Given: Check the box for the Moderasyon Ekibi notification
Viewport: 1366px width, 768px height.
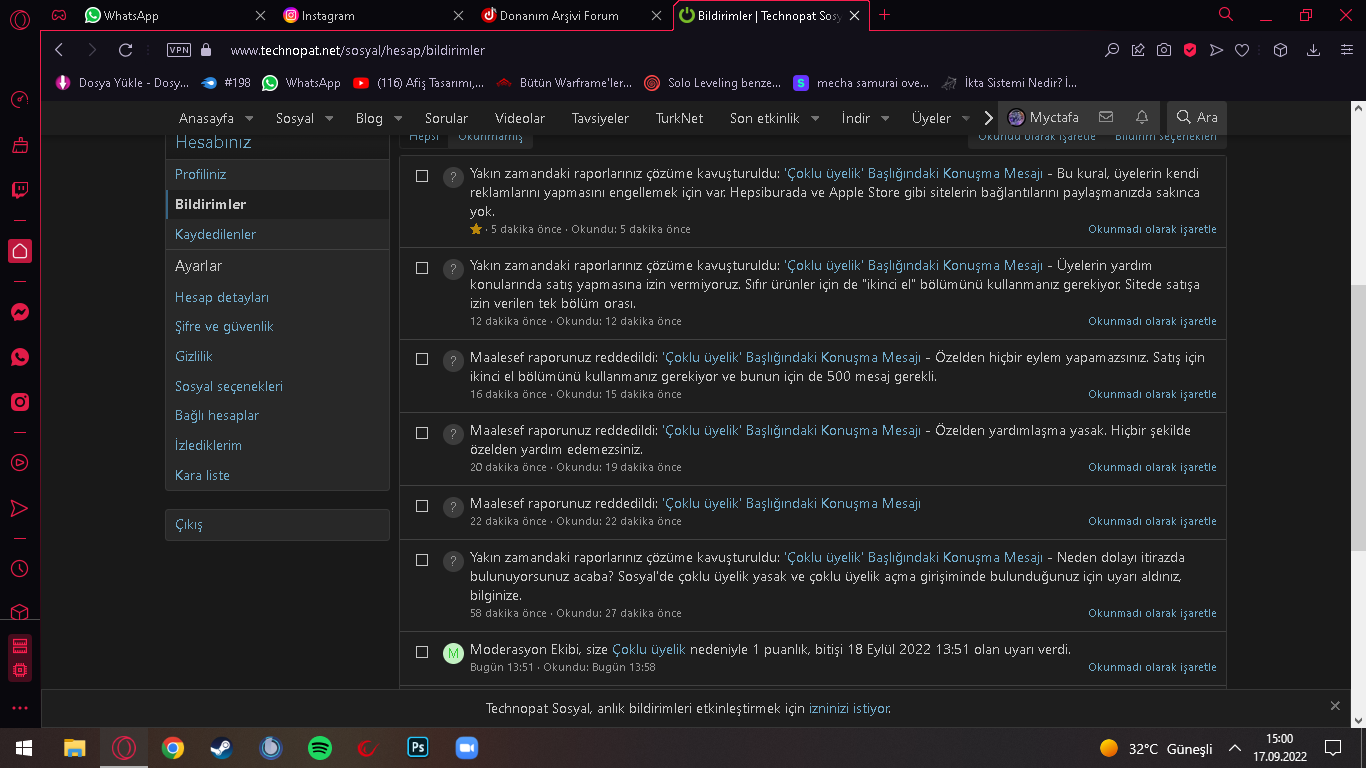Looking at the screenshot, I should (x=422, y=652).
